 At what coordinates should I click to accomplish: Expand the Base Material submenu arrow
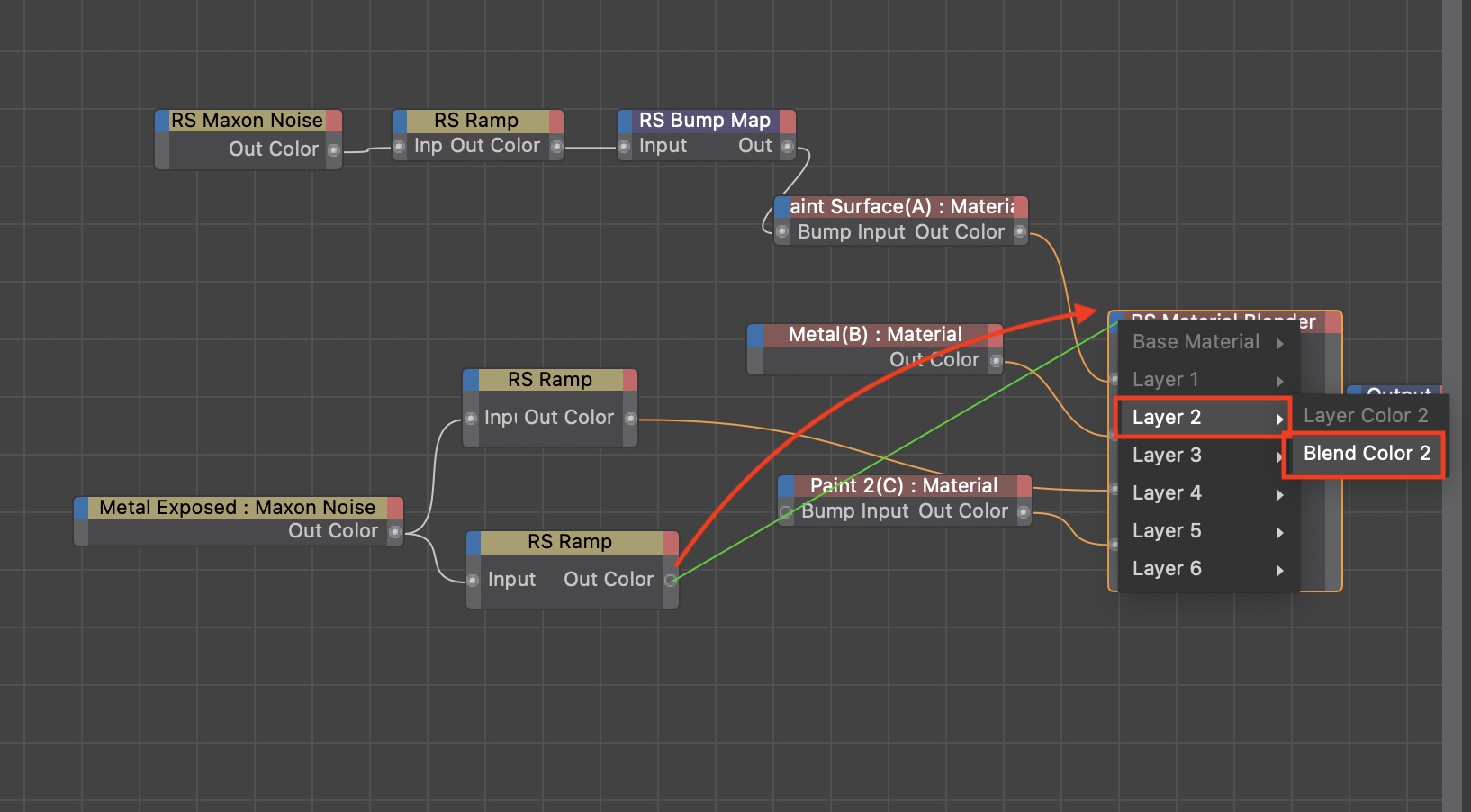click(x=1279, y=343)
